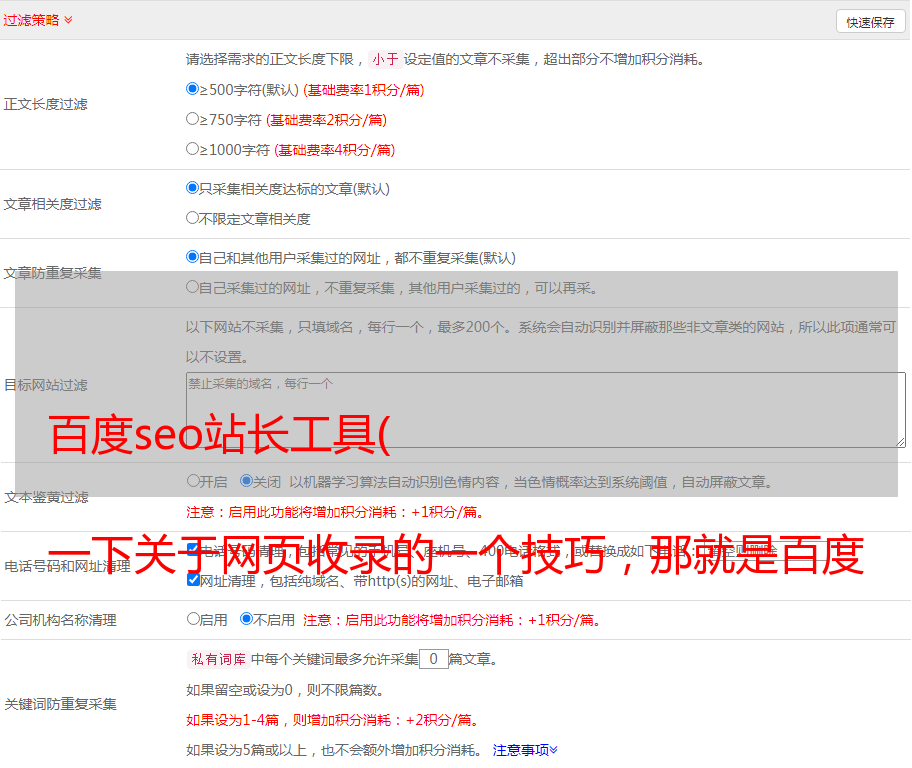
Task: Select ≥1000字符 length filter option
Action: [x=193, y=149]
